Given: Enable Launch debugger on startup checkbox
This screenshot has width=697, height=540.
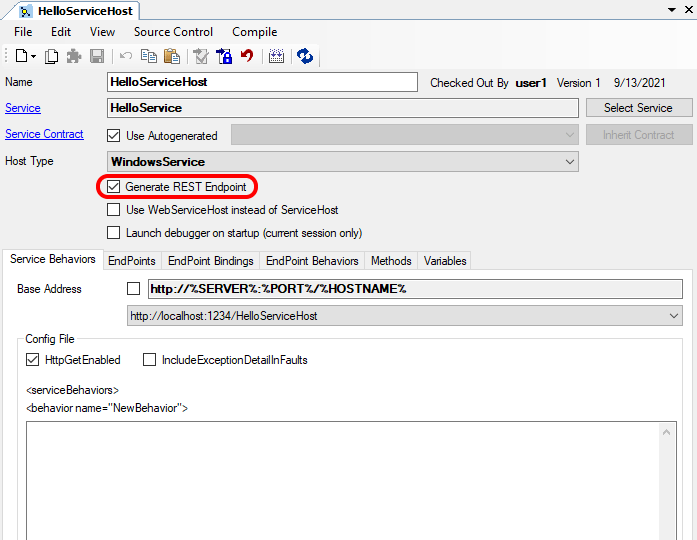Looking at the screenshot, I should click(113, 233).
